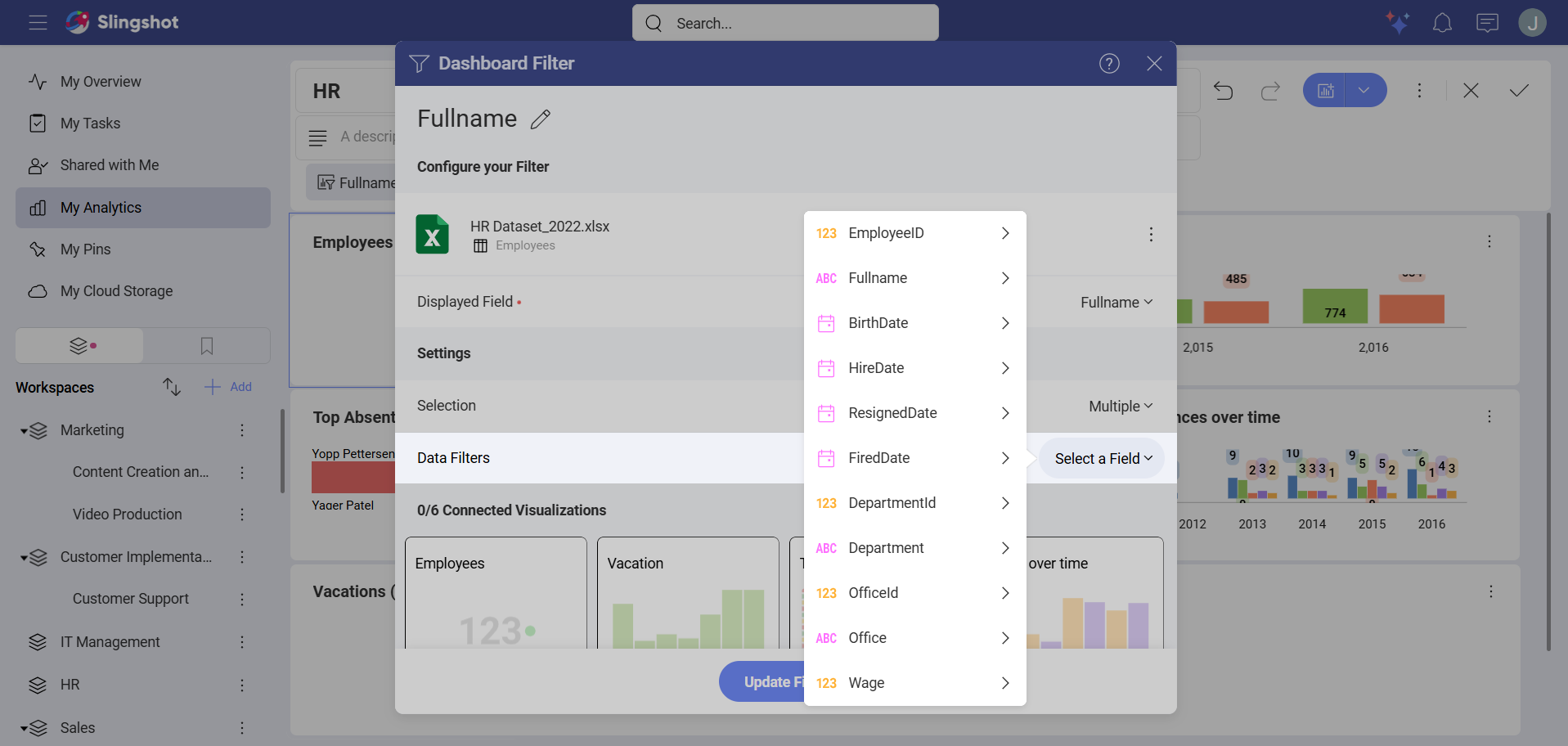1568x746 pixels.
Task: Open Shared with Me
Action: tap(143, 165)
